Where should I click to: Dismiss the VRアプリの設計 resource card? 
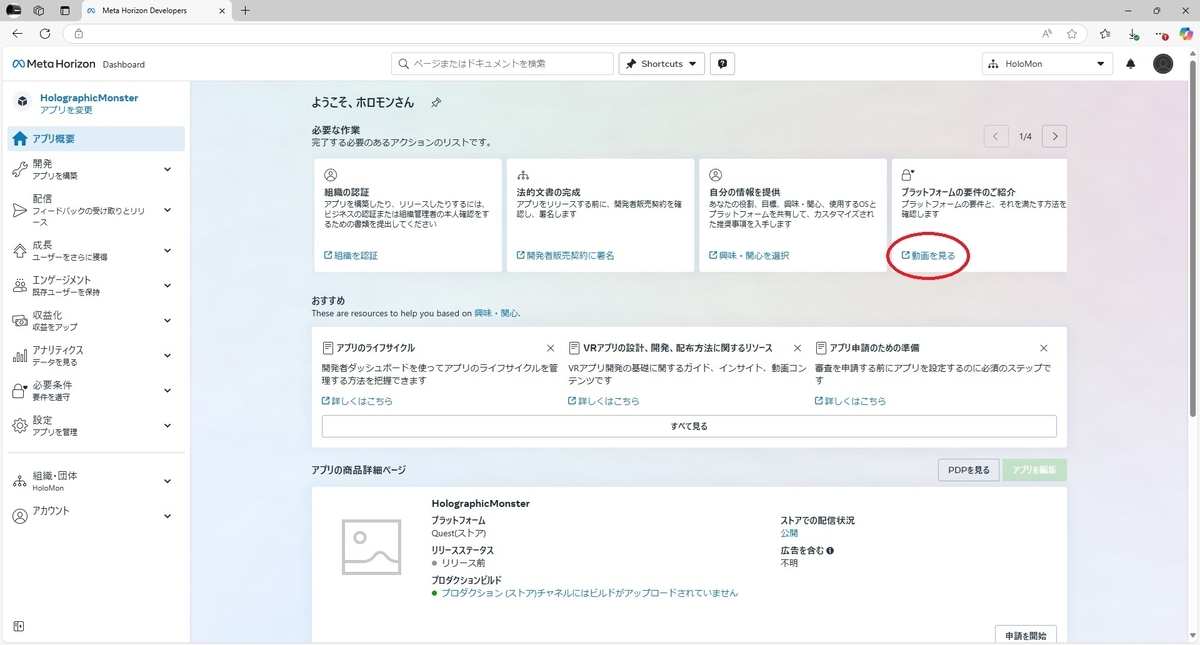tap(797, 348)
